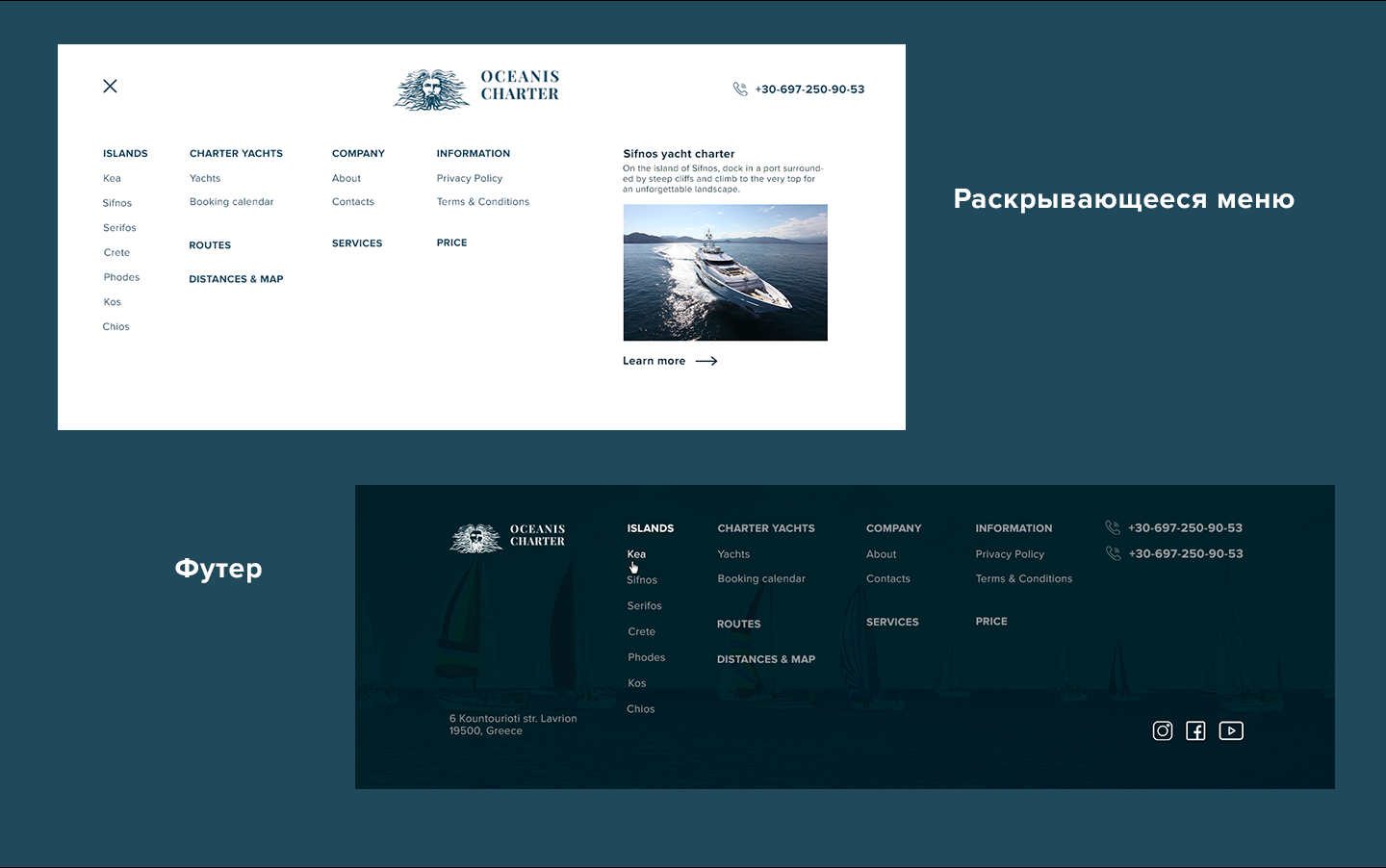Select Chios in the footer
Viewport: 1386px width, 868px height.
pos(641,709)
